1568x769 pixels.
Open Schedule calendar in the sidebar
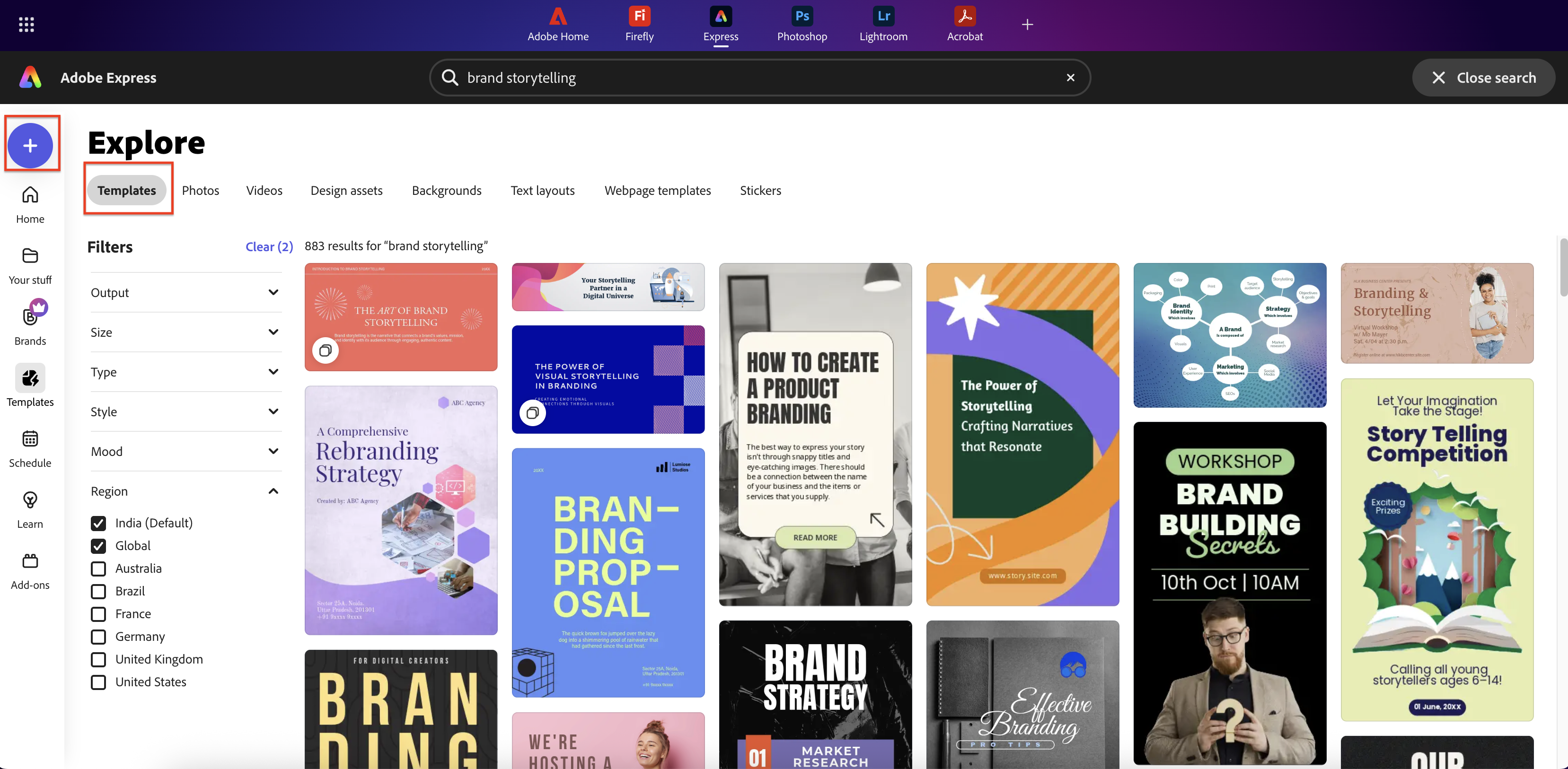[x=30, y=448]
